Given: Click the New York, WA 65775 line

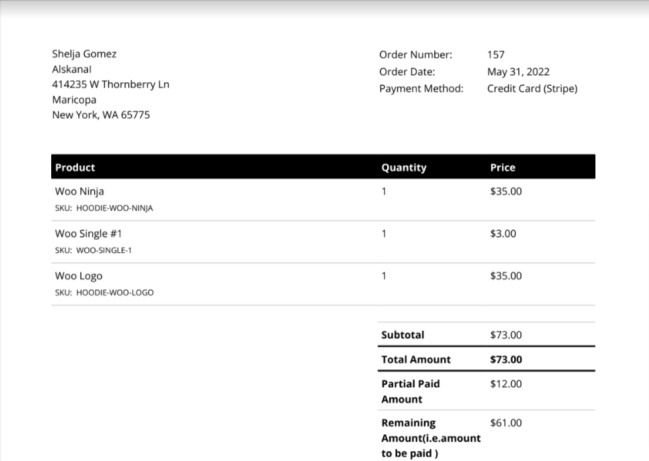Looking at the screenshot, I should 101,115.
